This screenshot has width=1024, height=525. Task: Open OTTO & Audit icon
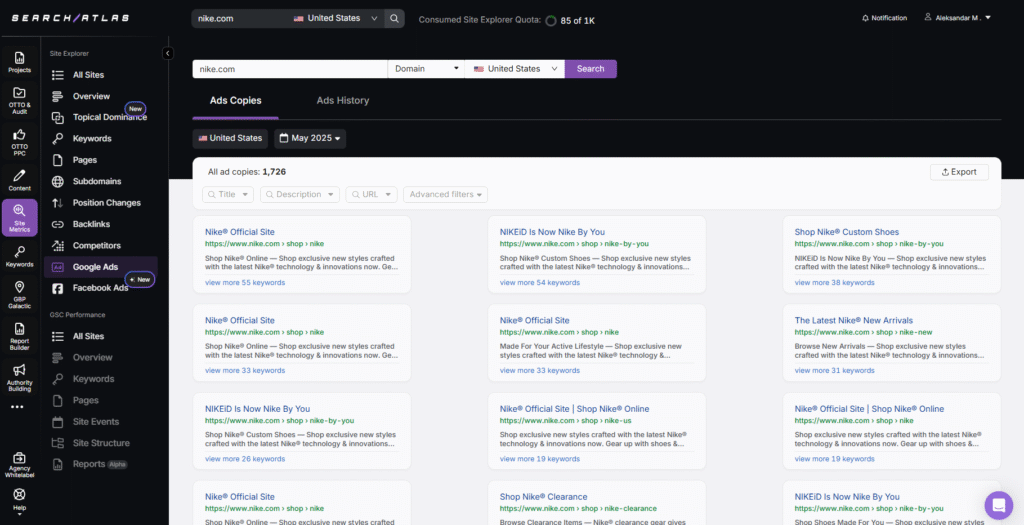click(x=20, y=100)
